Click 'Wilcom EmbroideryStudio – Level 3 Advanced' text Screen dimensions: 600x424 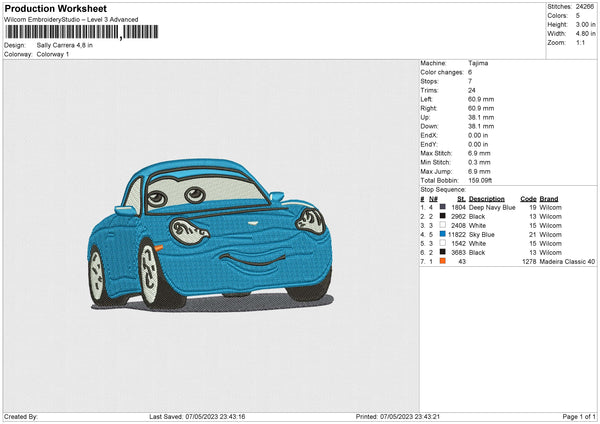(x=71, y=20)
